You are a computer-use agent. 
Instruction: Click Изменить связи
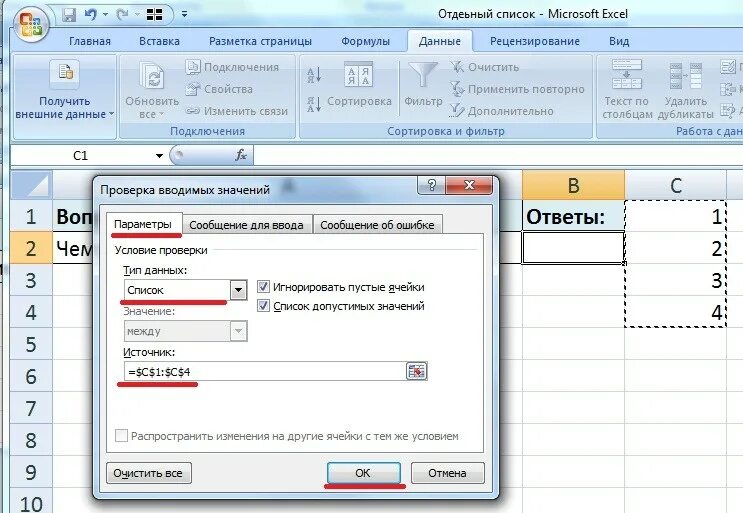click(236, 111)
